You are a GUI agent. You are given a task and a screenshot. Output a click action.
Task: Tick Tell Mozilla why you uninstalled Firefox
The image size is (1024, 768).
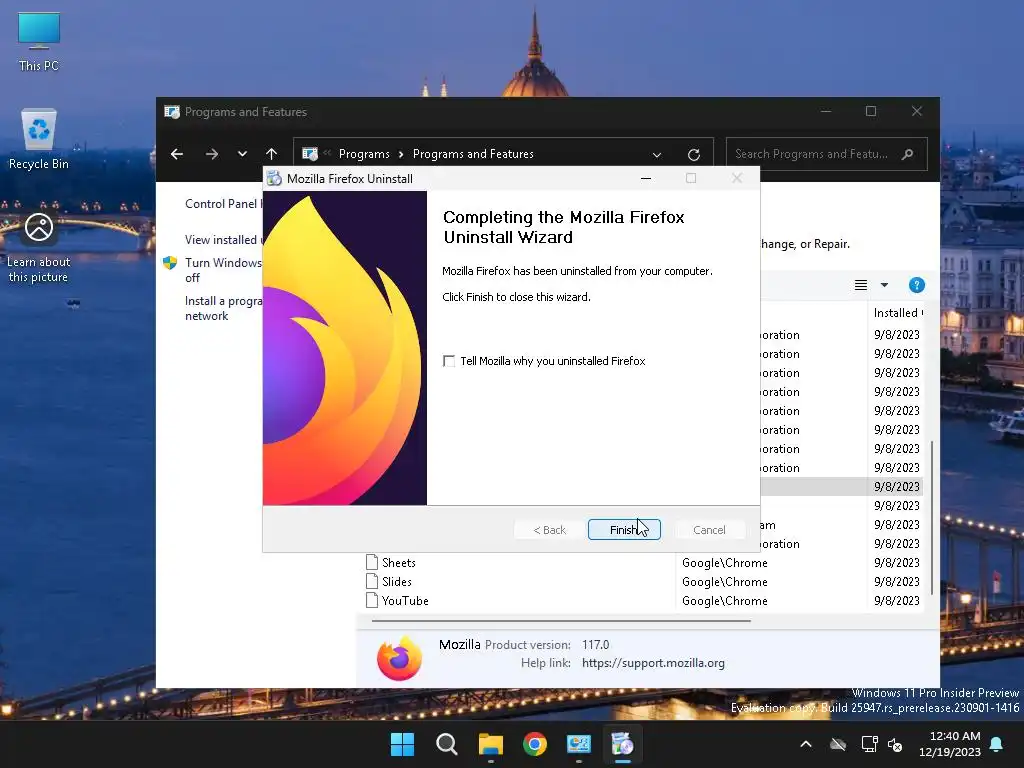(449, 361)
